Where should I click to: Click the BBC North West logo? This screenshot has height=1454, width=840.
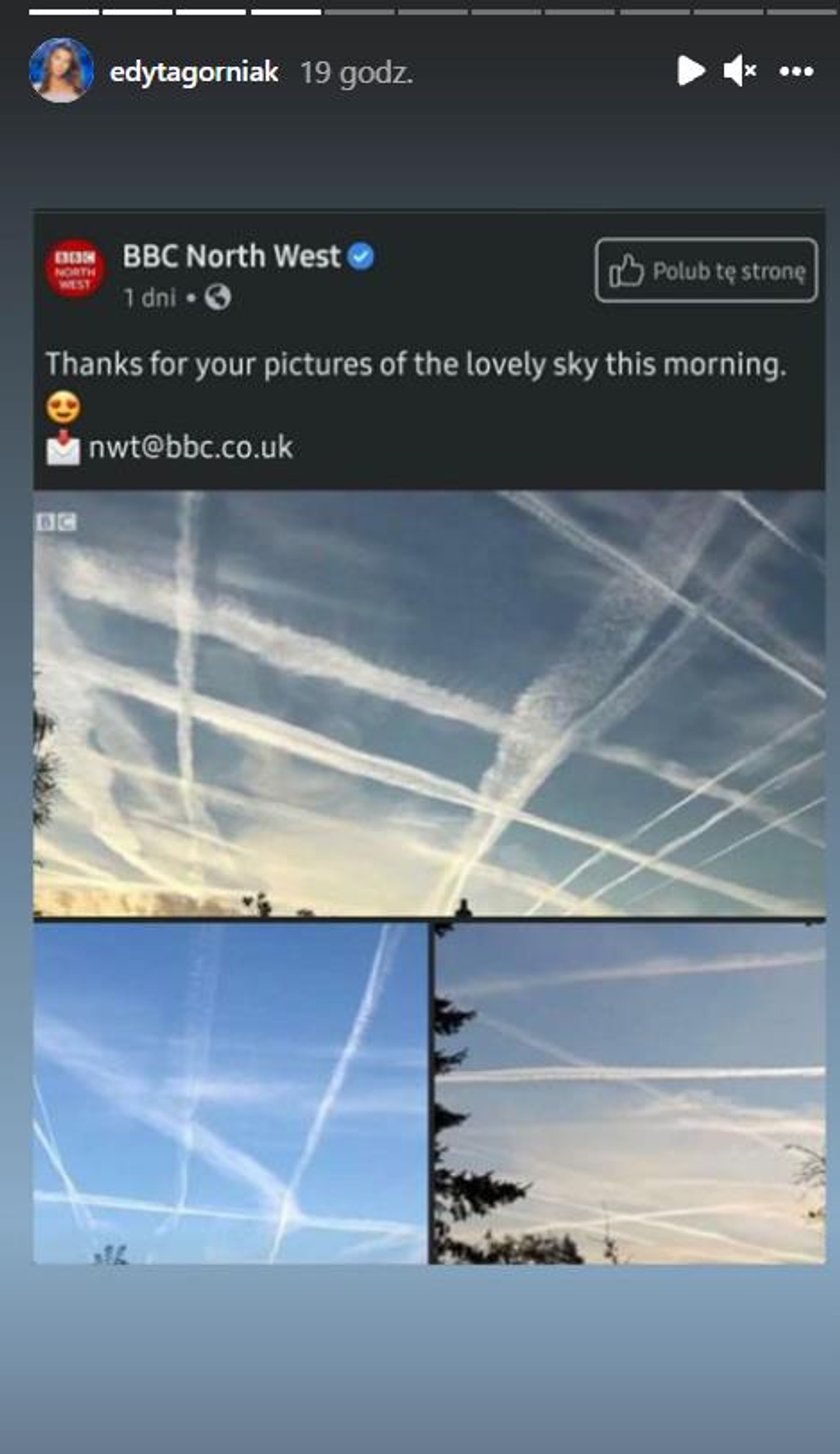click(x=75, y=268)
